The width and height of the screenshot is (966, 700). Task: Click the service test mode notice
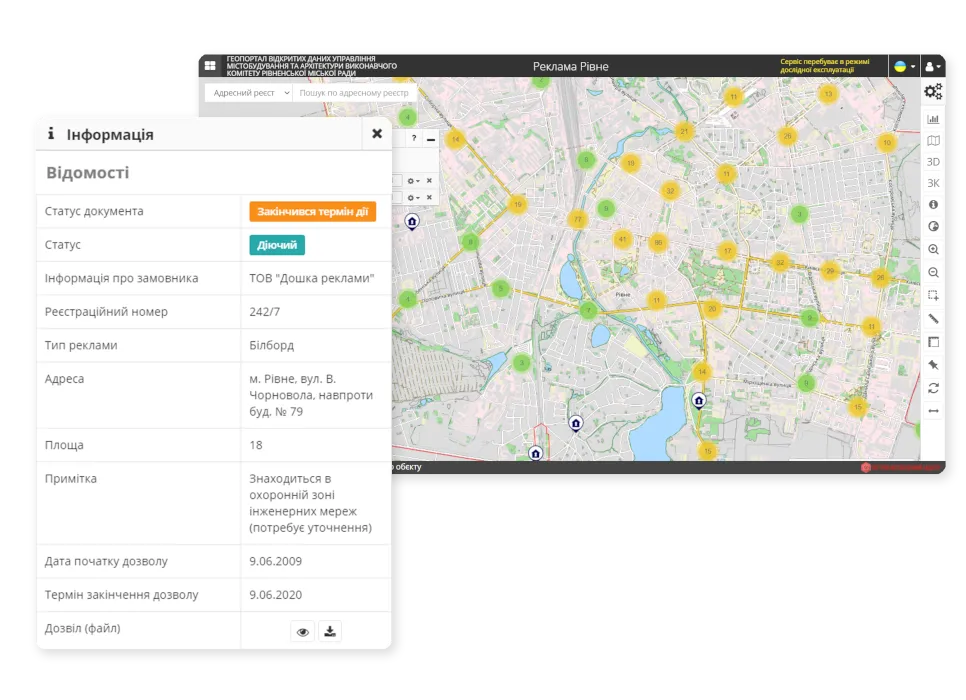(x=824, y=66)
